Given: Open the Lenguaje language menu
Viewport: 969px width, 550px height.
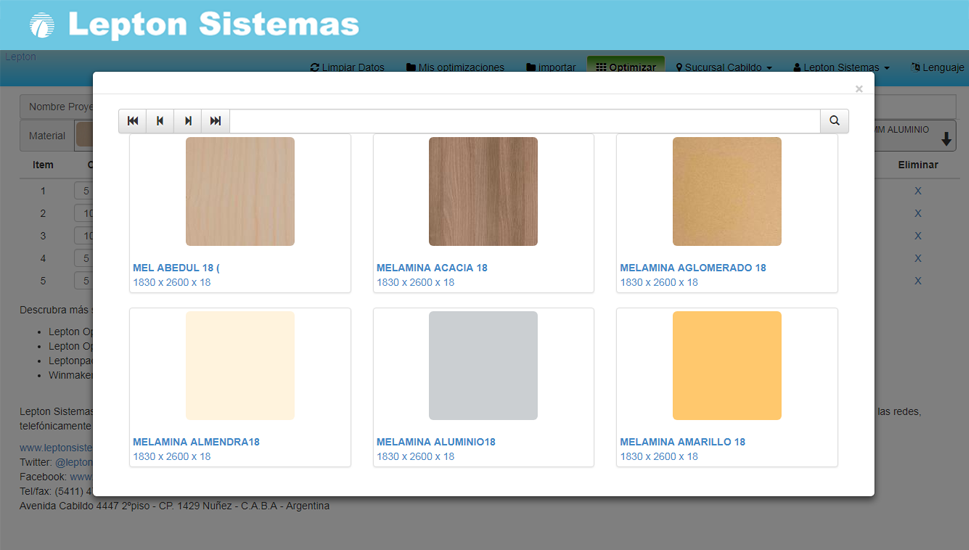Looking at the screenshot, I should [937, 67].
